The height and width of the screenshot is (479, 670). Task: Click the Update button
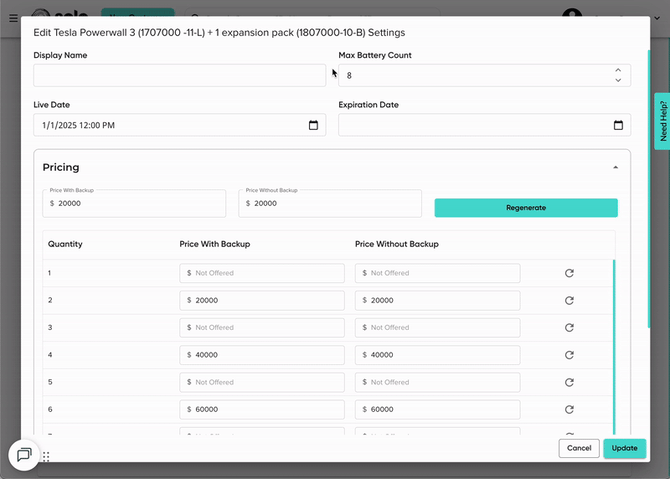click(x=625, y=448)
